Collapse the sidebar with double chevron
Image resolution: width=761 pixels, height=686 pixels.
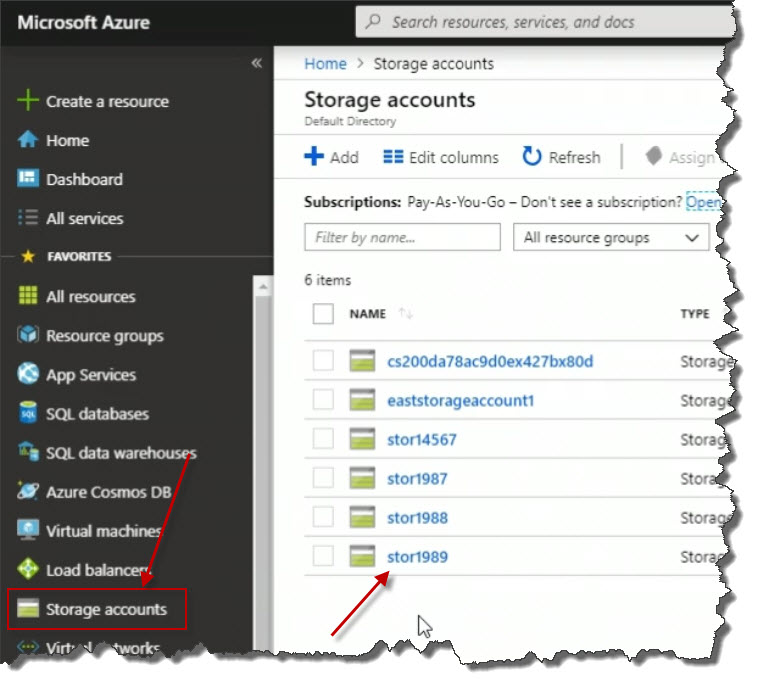[257, 63]
